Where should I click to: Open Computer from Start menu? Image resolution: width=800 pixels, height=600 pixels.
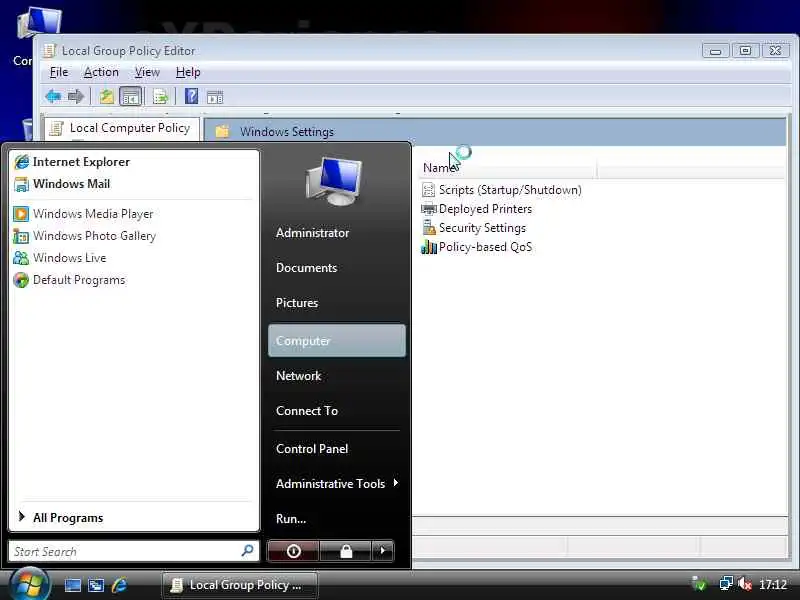pyautogui.click(x=337, y=340)
